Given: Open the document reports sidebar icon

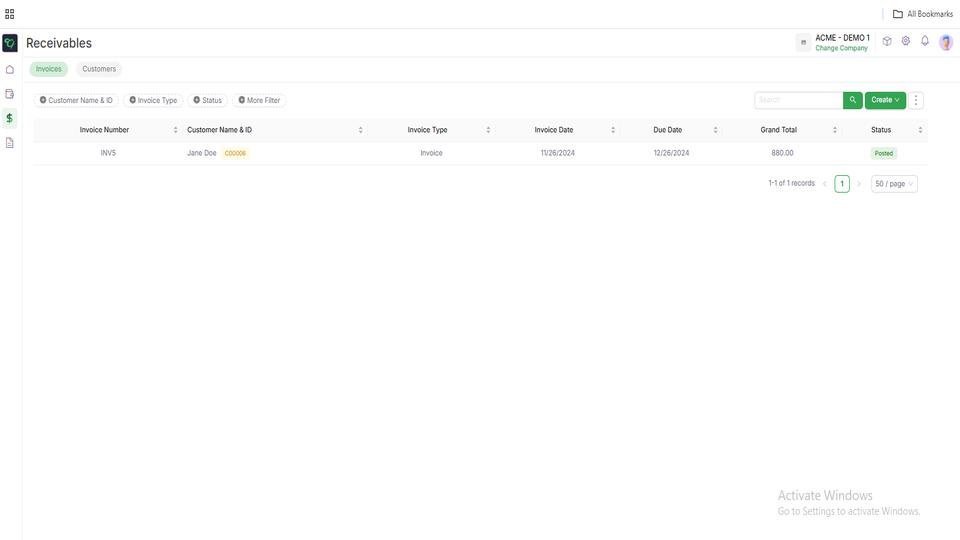Looking at the screenshot, I should (10, 143).
